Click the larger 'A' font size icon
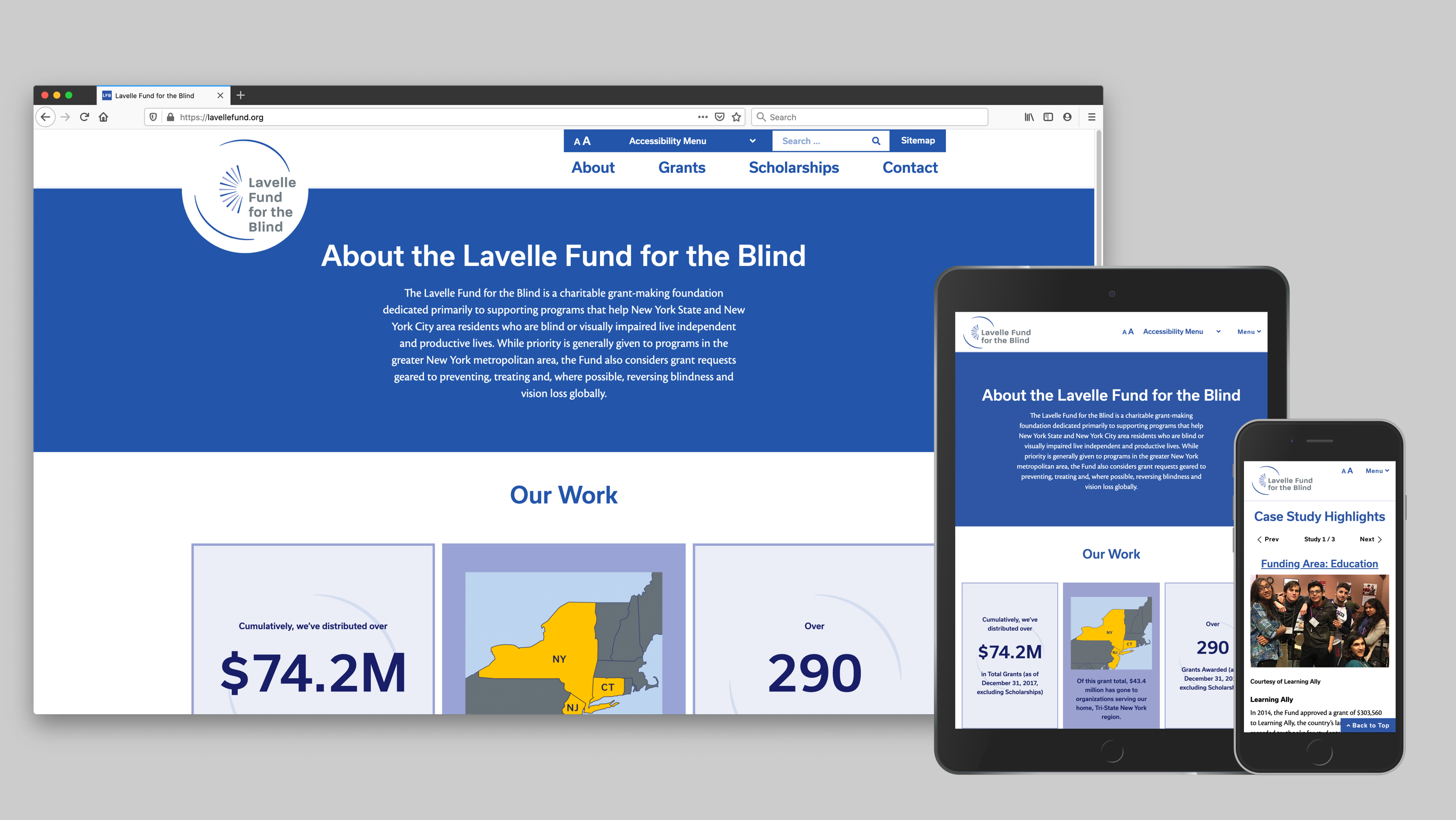 pos(588,140)
